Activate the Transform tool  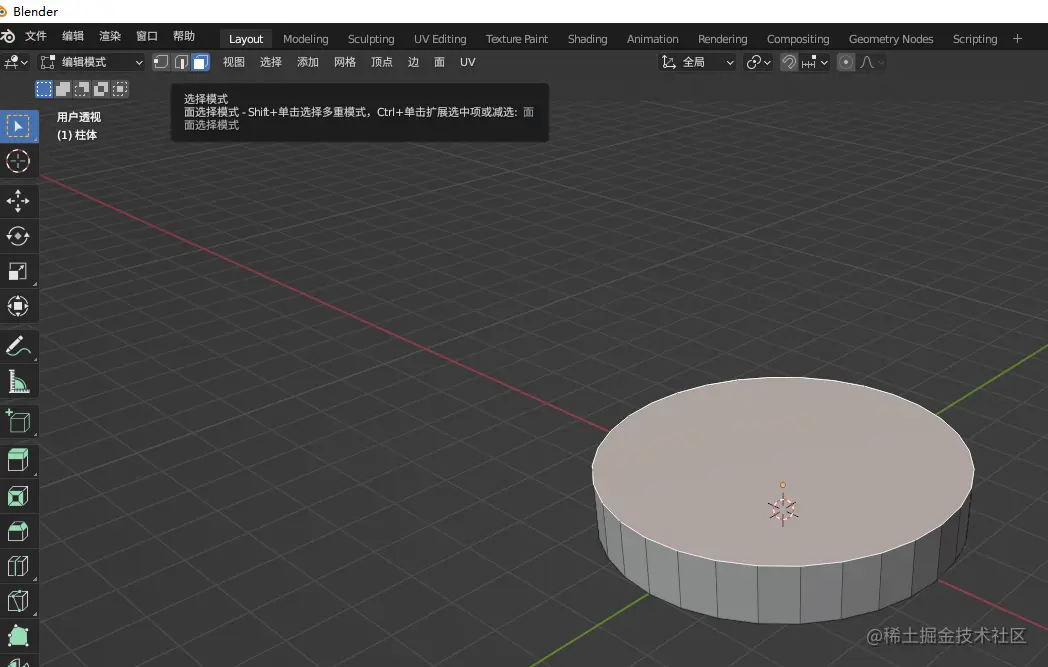18,306
